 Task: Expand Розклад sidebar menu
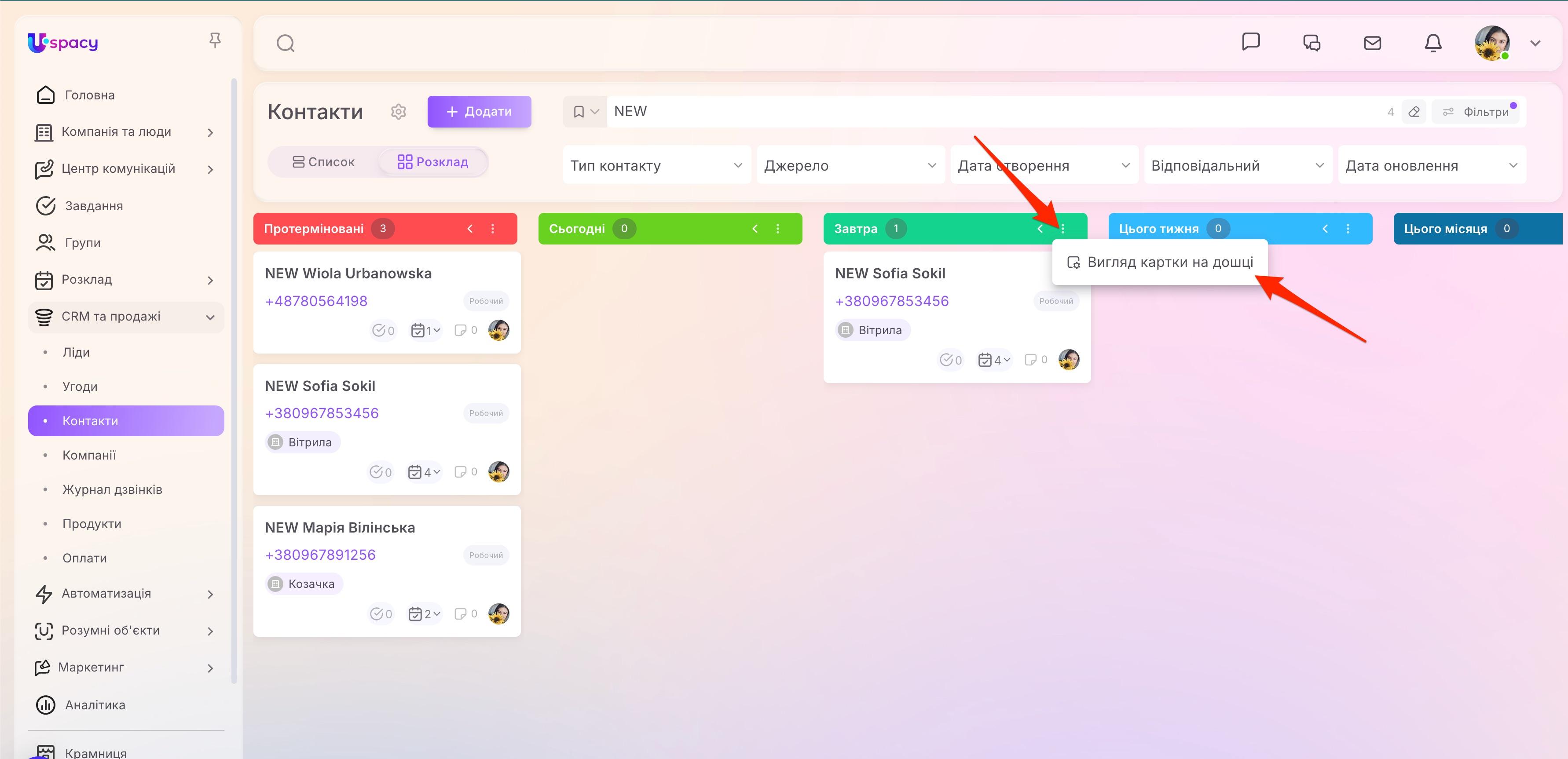click(126, 280)
